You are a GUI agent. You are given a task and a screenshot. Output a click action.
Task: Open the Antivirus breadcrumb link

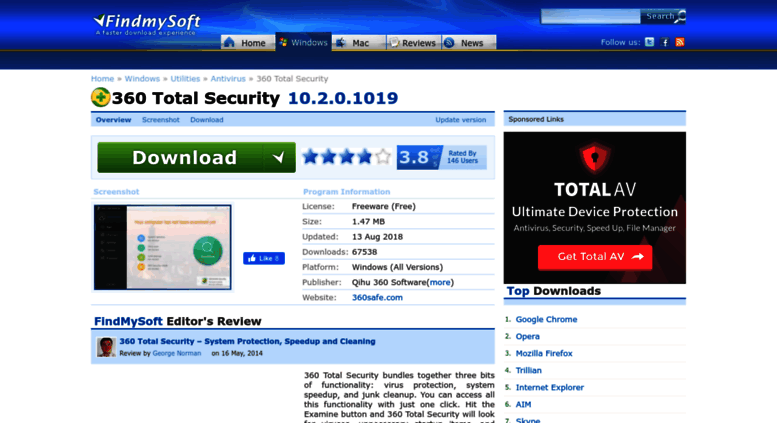tap(228, 79)
